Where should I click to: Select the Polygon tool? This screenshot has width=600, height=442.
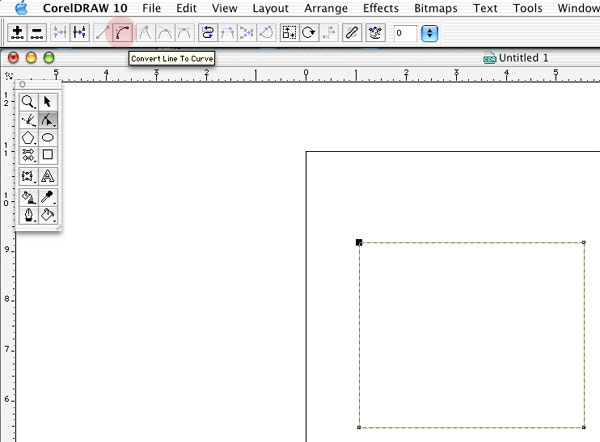28,138
